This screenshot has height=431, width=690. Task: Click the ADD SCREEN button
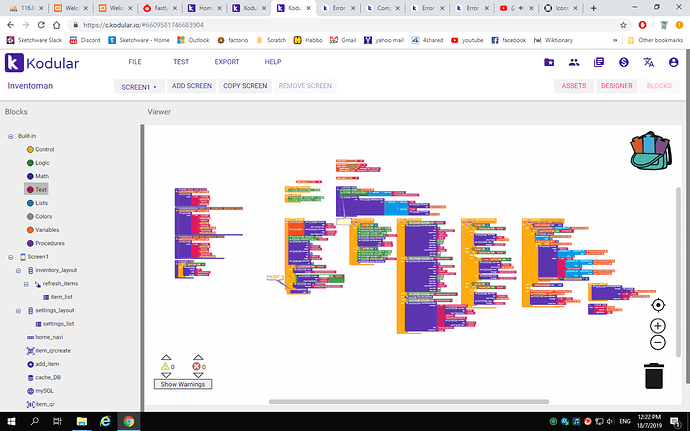pyautogui.click(x=192, y=86)
